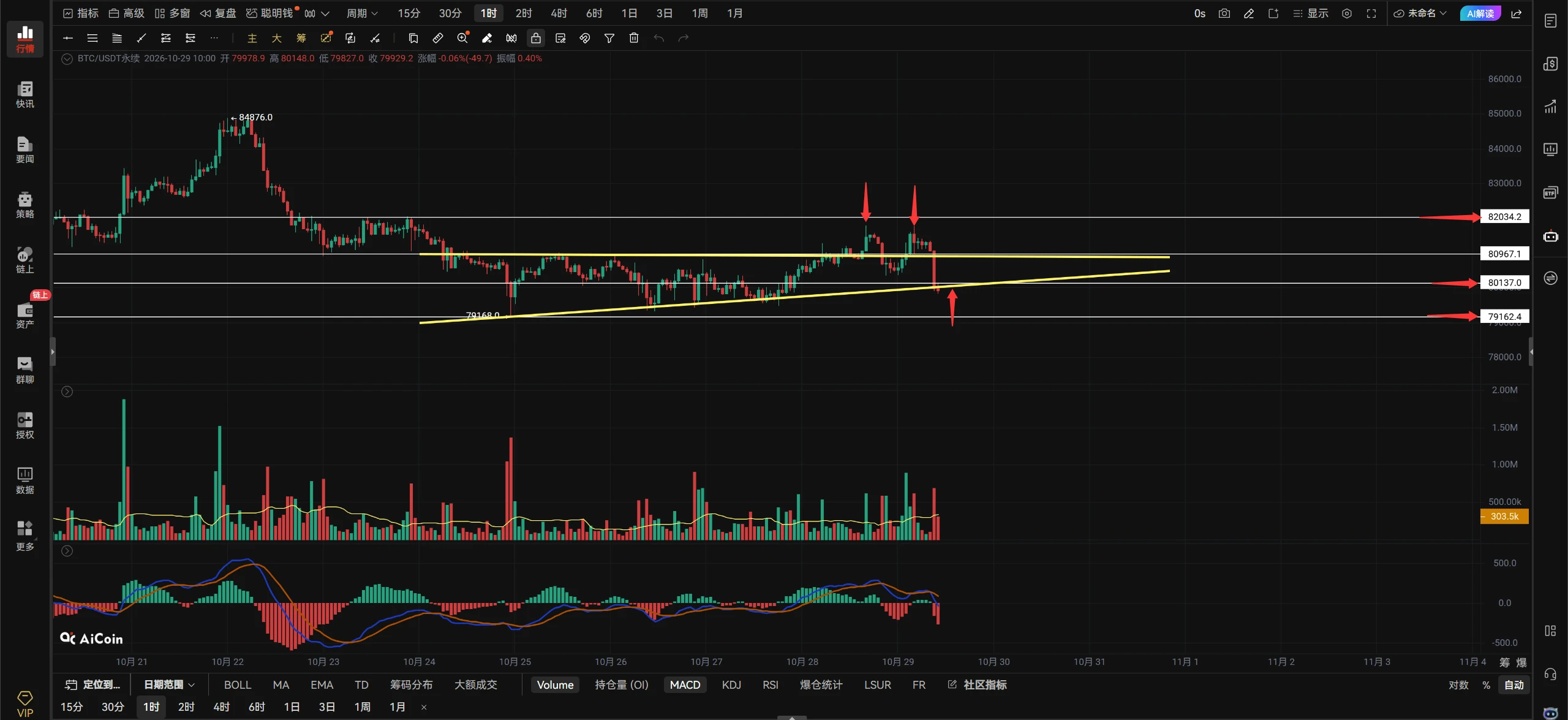Screen dimensions: 1568x720
Task: Select the horizontal line drawing tool
Action: pyautogui.click(x=68, y=38)
